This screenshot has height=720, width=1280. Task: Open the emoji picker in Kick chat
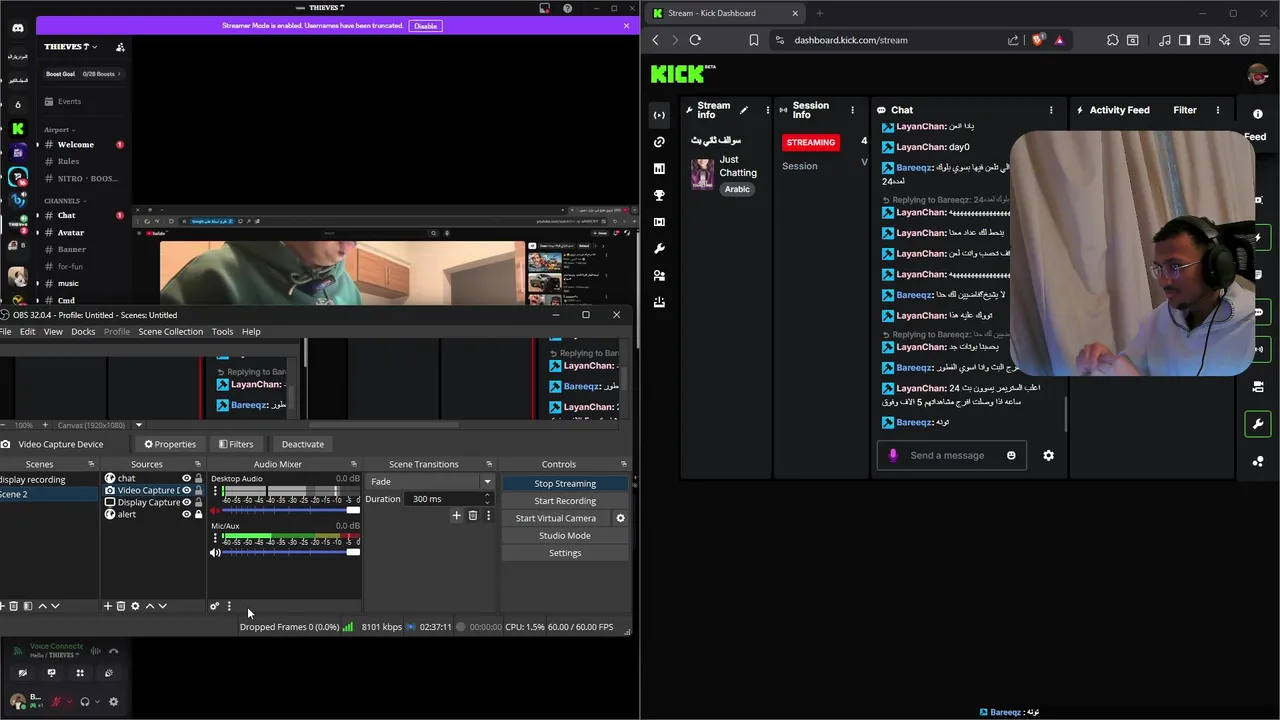[1011, 455]
